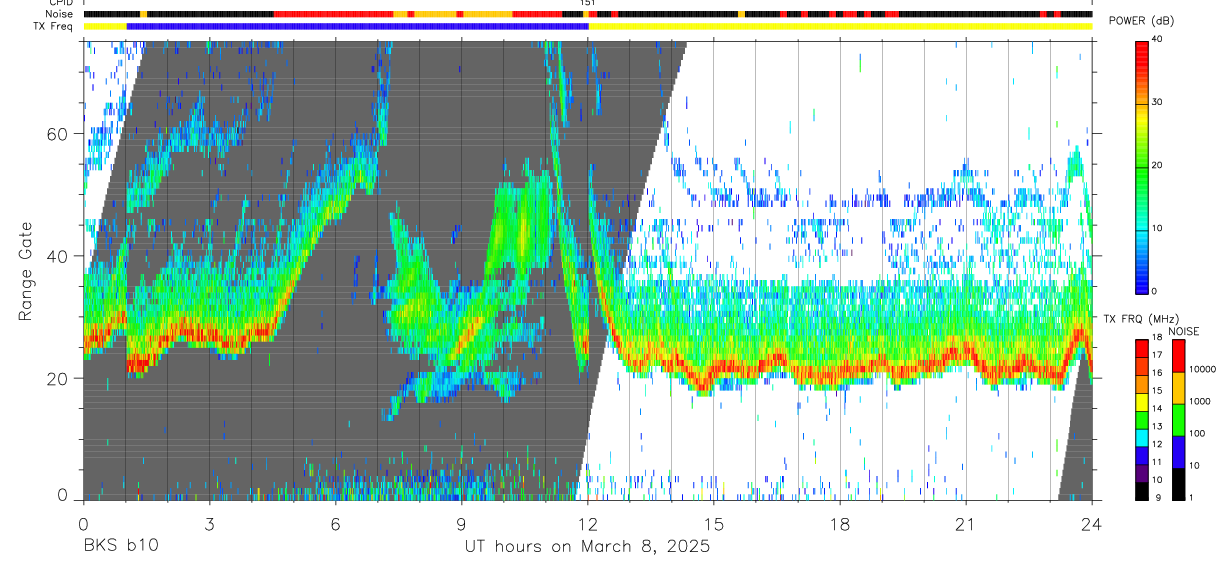The image size is (1228, 567).
Task: Select the 0 tick label on POWER scale
Action: (x=1154, y=291)
